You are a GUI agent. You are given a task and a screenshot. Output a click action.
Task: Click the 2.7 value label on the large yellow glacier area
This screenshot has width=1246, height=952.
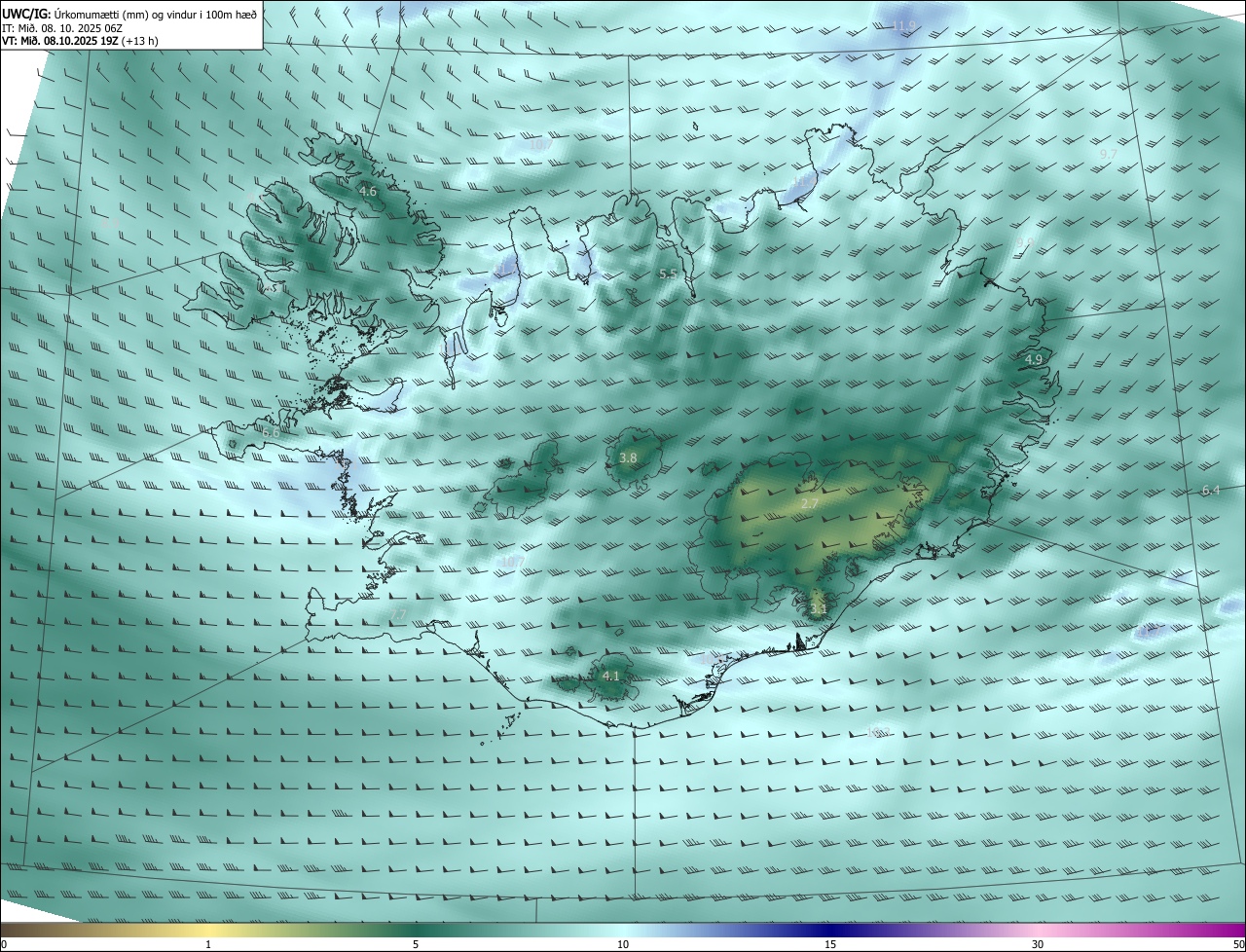810,504
